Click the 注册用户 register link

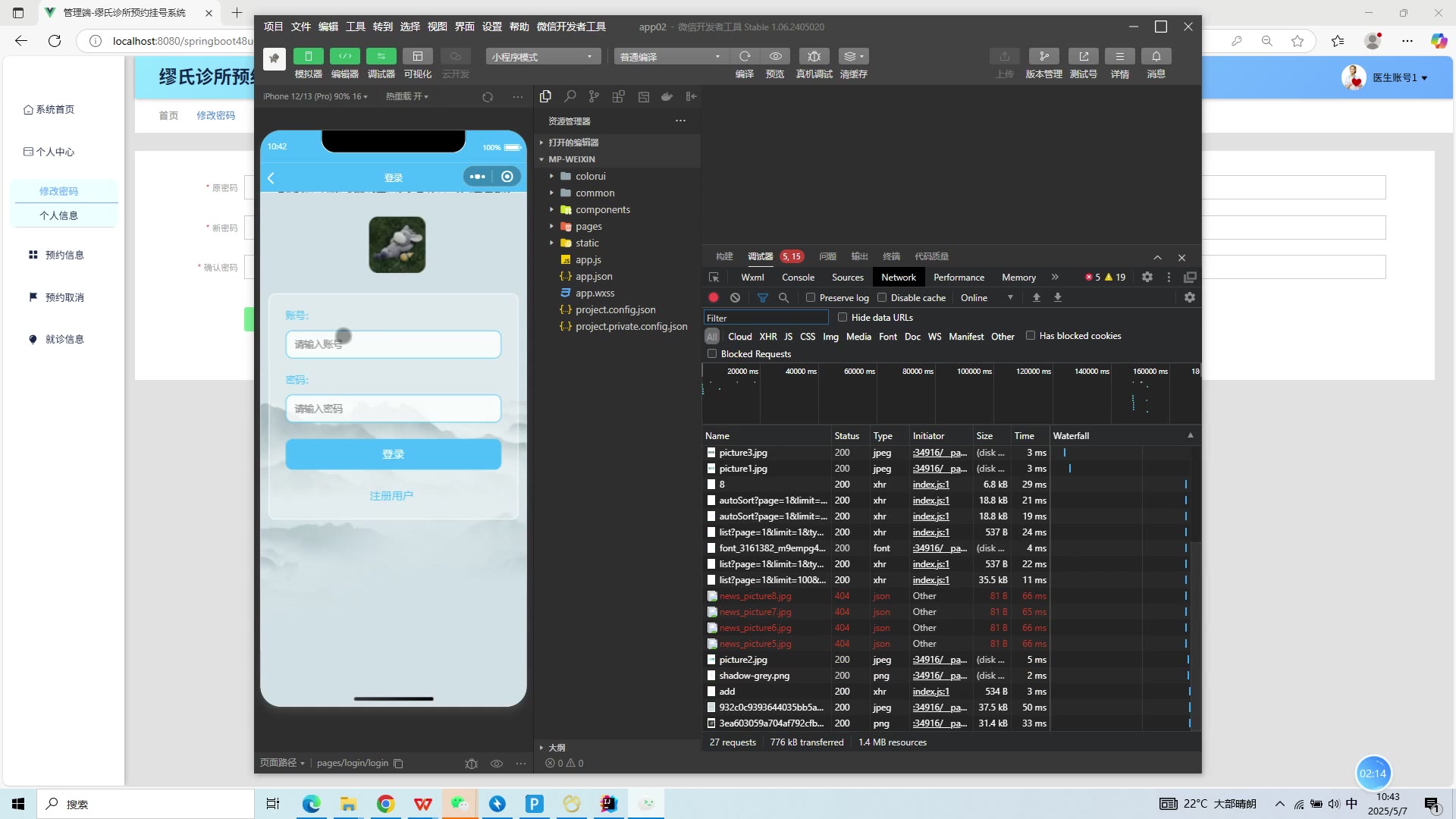point(391,496)
